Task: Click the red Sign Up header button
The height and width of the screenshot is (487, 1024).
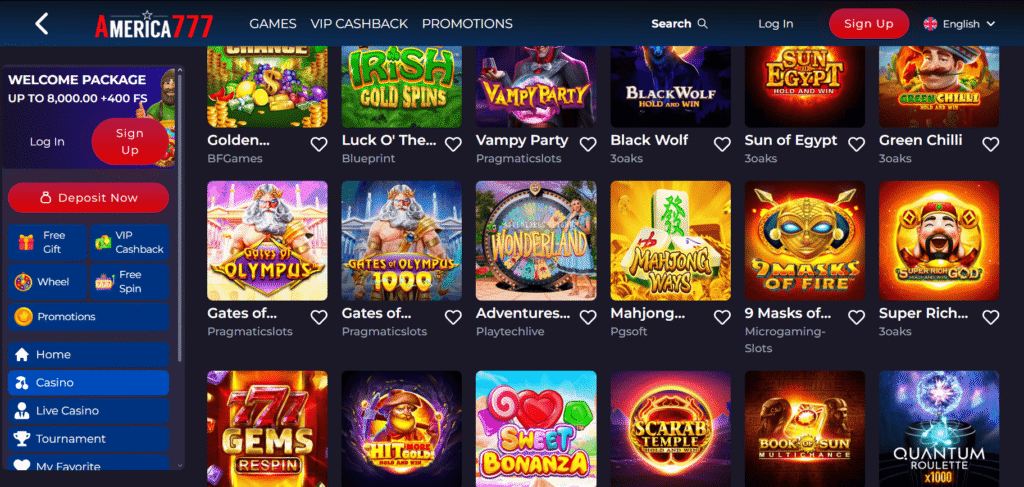Action: [x=869, y=24]
